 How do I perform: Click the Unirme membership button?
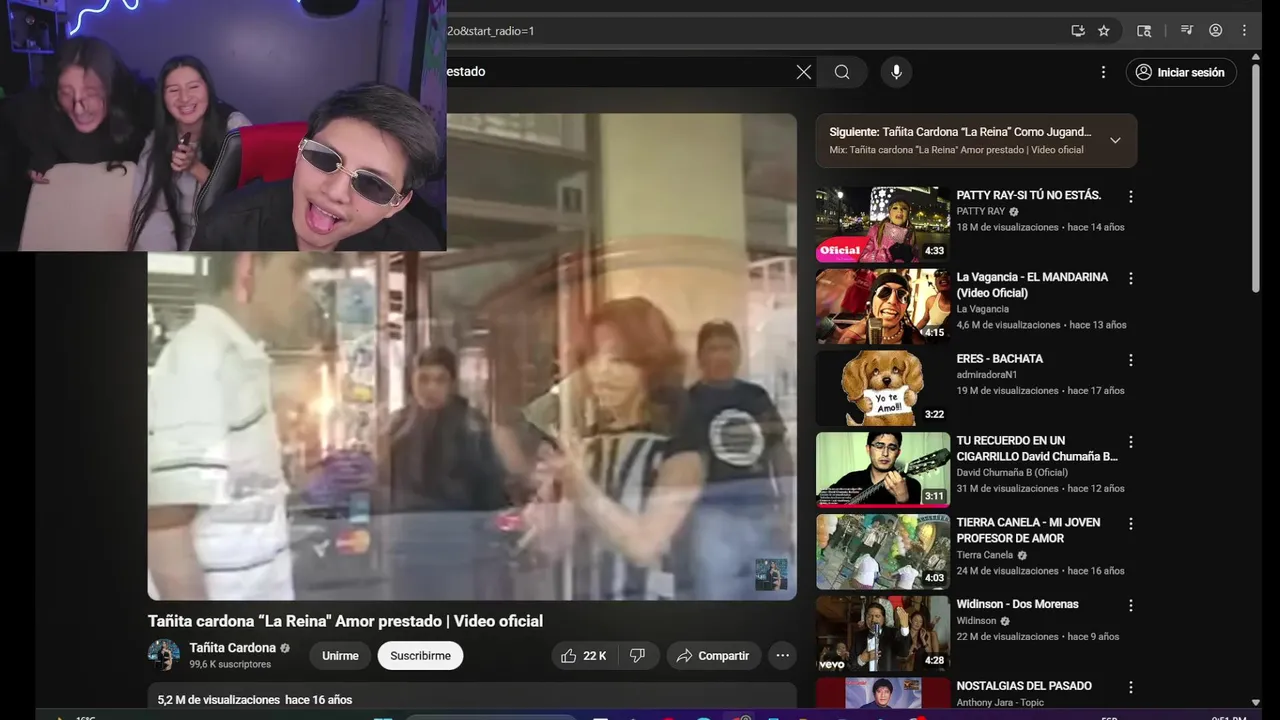click(x=340, y=656)
